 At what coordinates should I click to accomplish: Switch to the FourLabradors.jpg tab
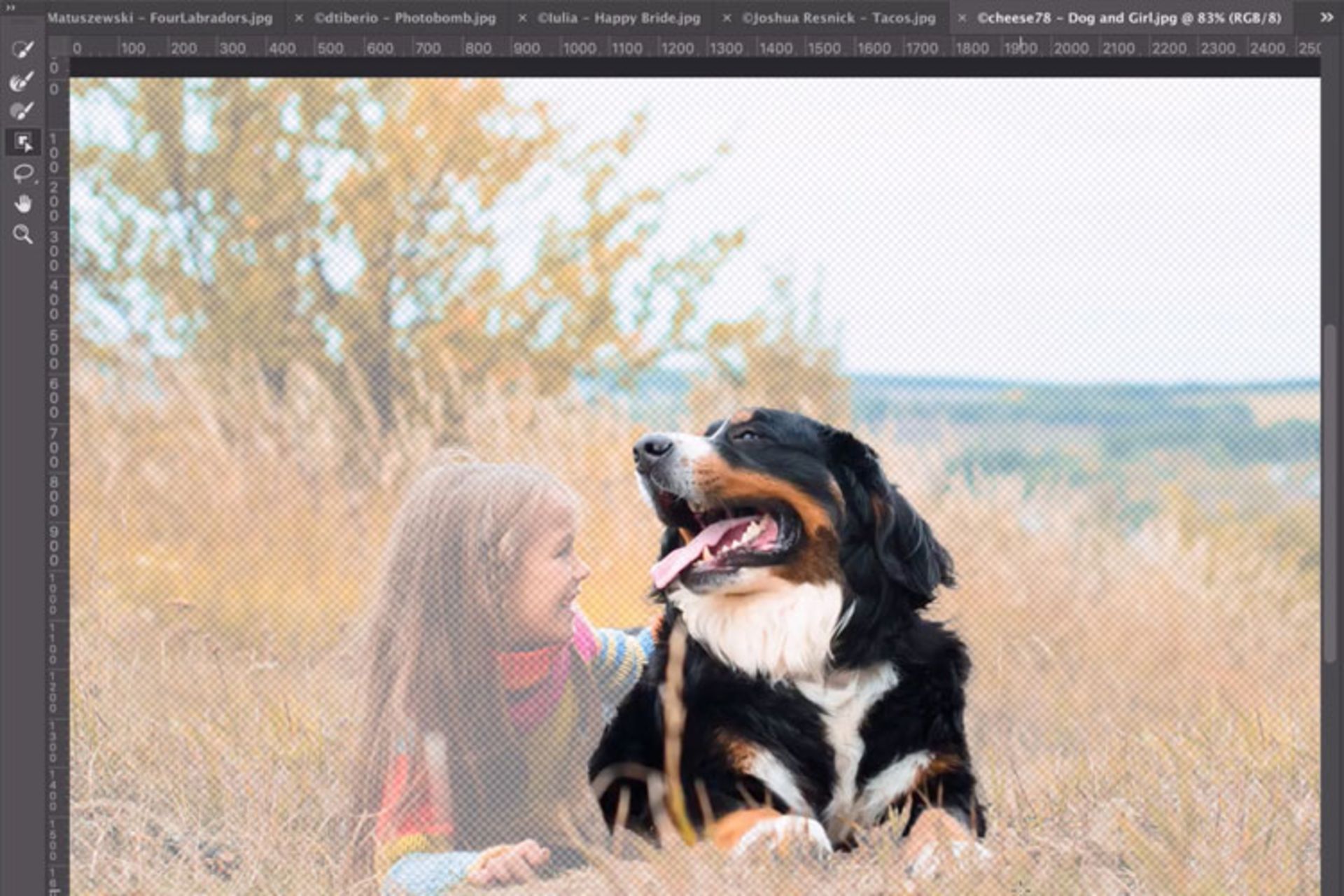coord(160,18)
